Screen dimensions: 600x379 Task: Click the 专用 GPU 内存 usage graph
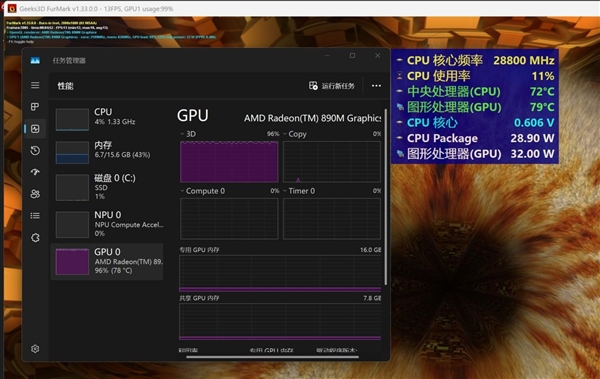(x=280, y=274)
